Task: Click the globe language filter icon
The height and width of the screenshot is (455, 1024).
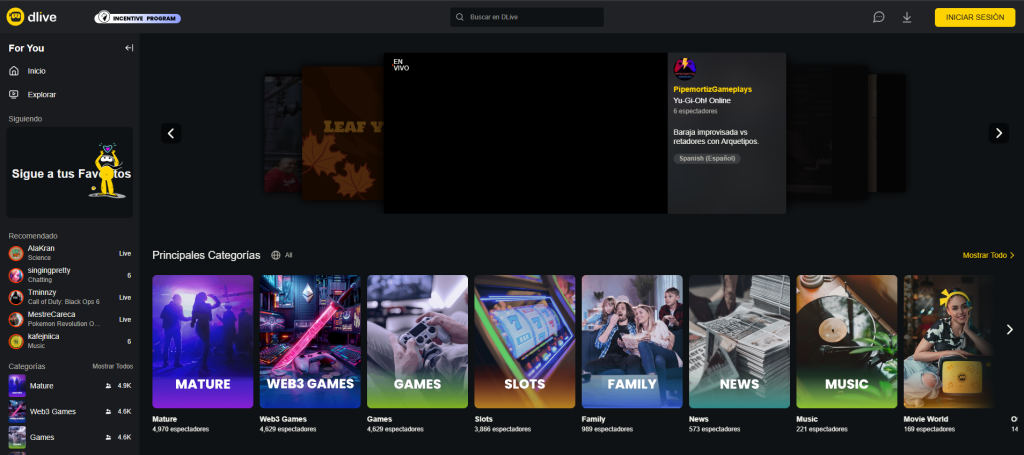Action: pos(276,255)
